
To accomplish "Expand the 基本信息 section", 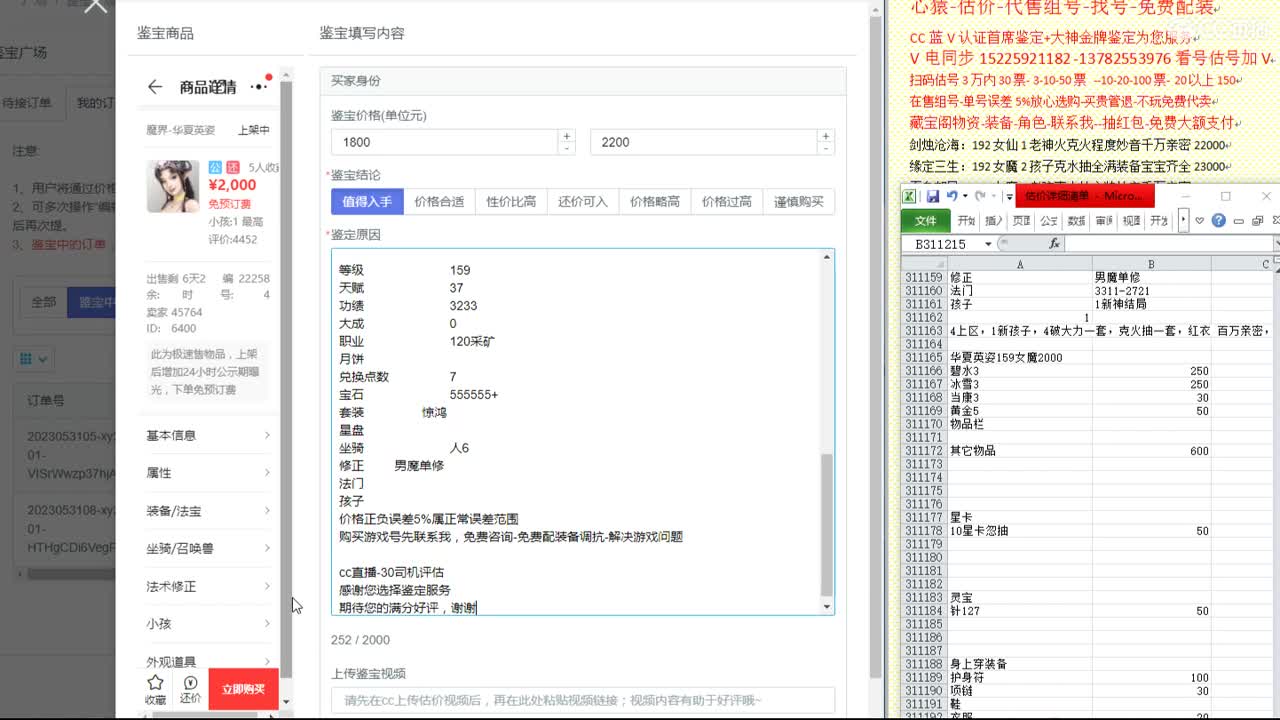I will point(205,435).
